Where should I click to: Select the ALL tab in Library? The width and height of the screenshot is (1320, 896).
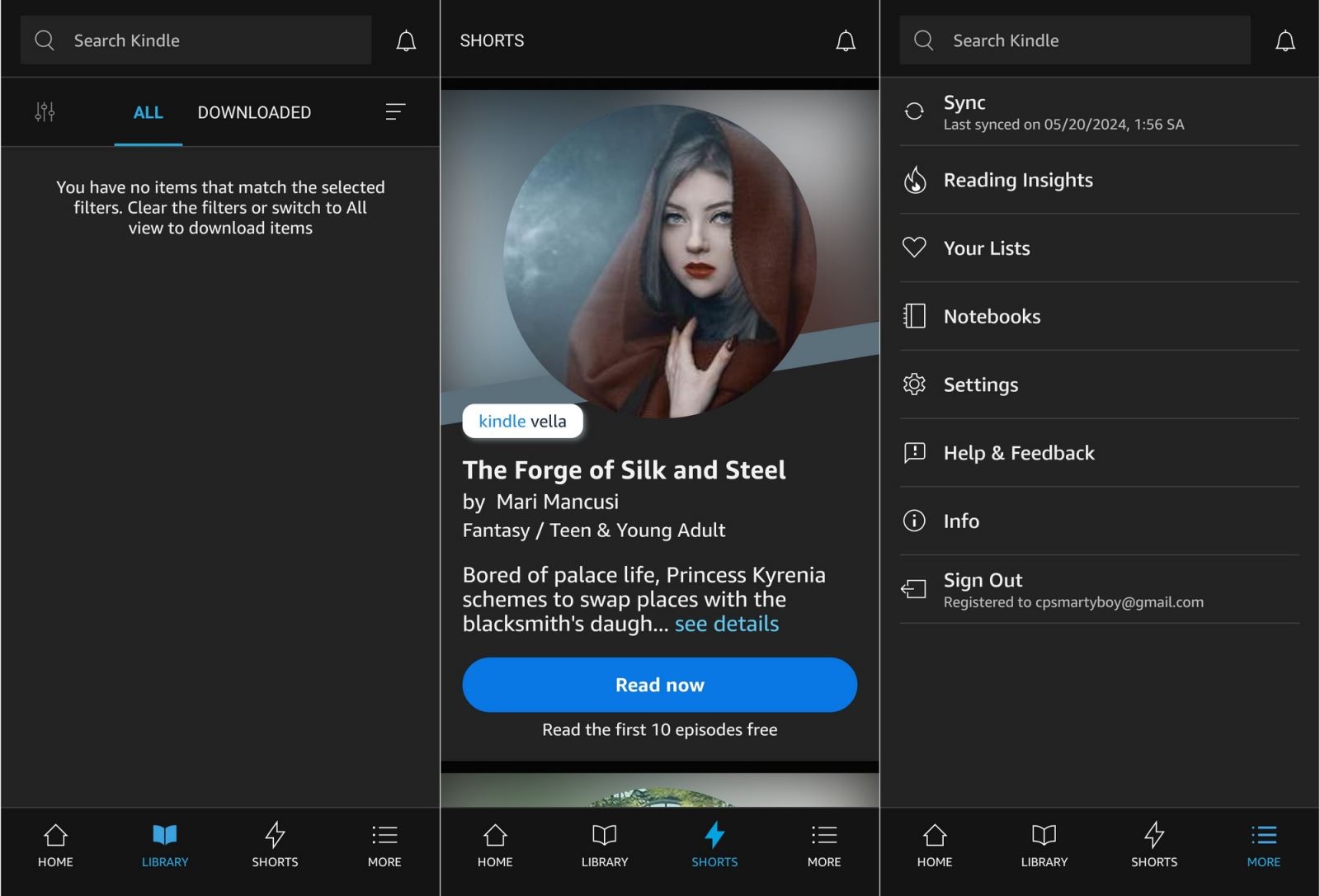[x=148, y=112]
